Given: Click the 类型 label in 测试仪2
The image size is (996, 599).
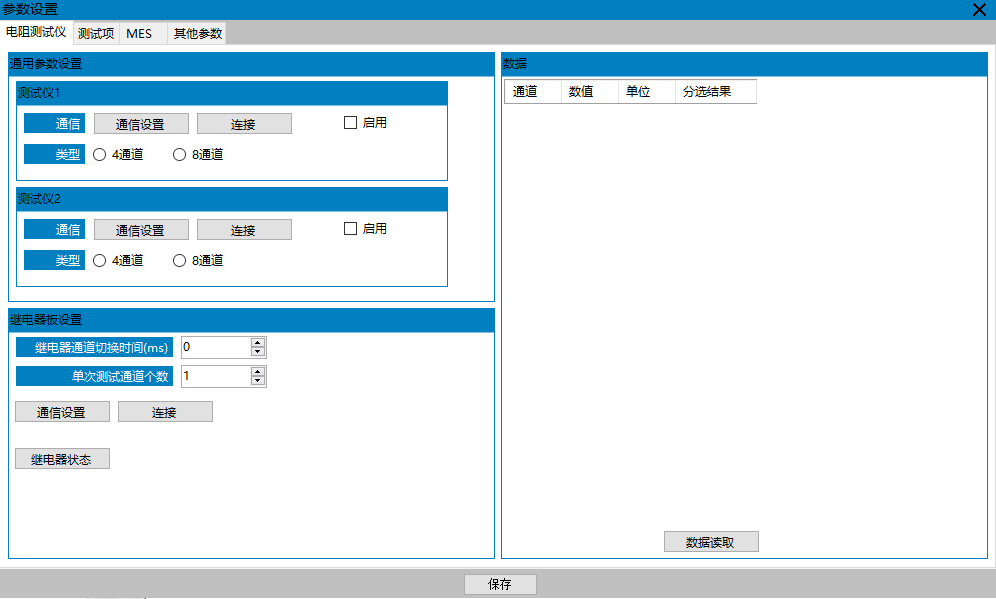Looking at the screenshot, I should (x=55, y=260).
